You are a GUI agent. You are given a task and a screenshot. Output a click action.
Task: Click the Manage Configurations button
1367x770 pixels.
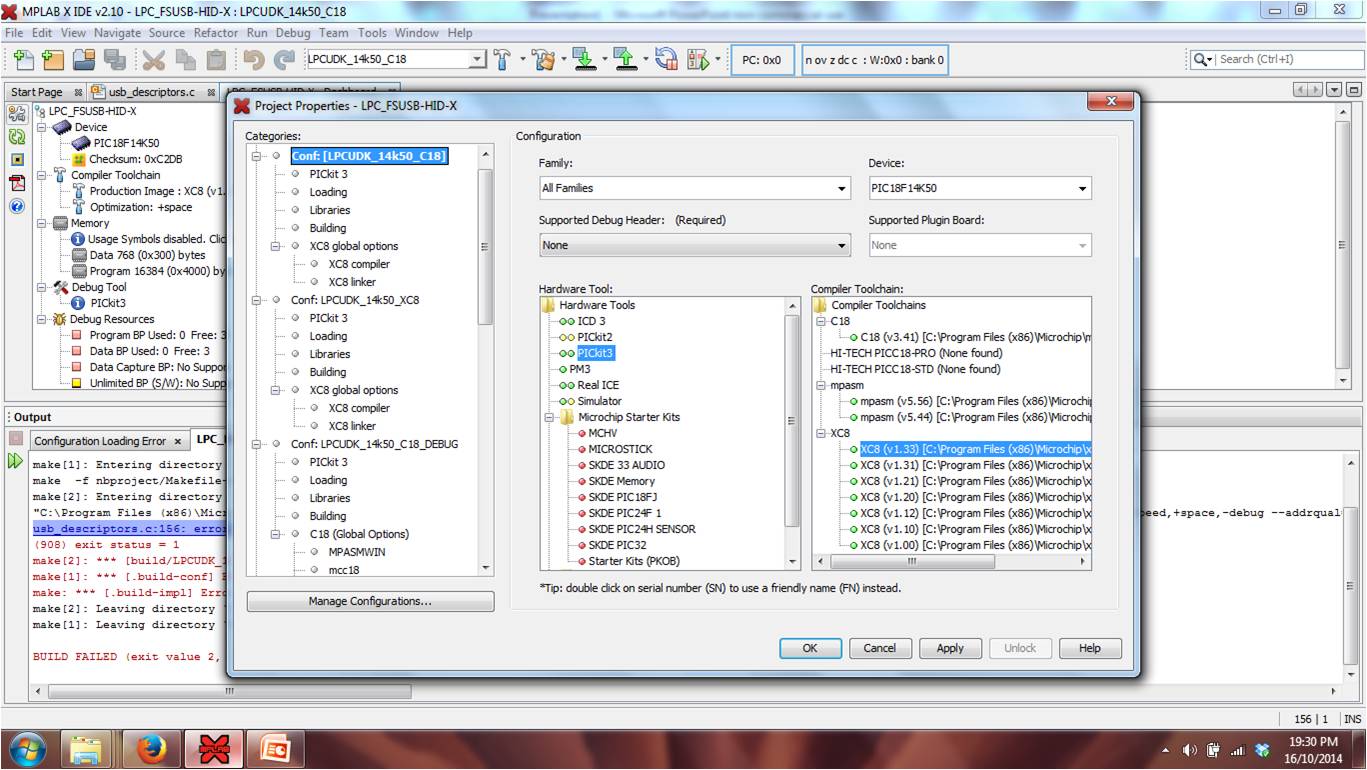click(x=370, y=601)
